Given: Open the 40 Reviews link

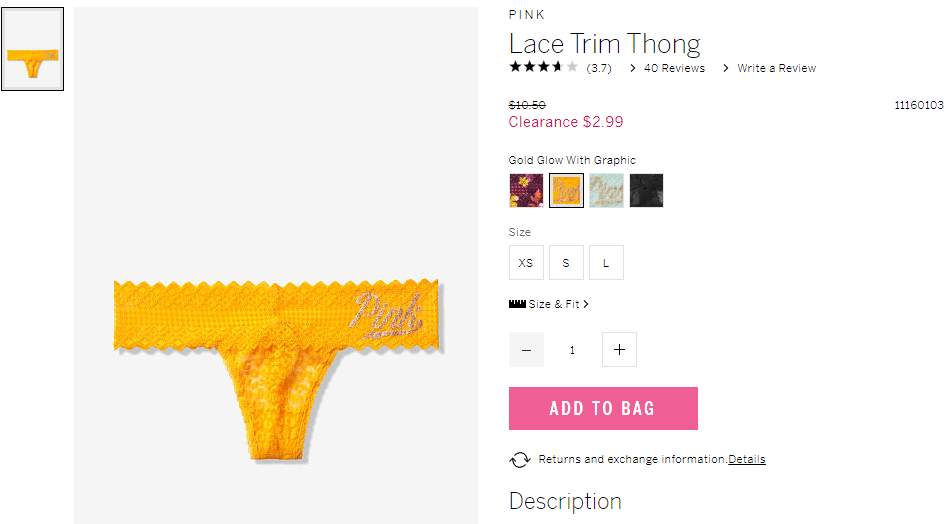Looking at the screenshot, I should click(667, 68).
